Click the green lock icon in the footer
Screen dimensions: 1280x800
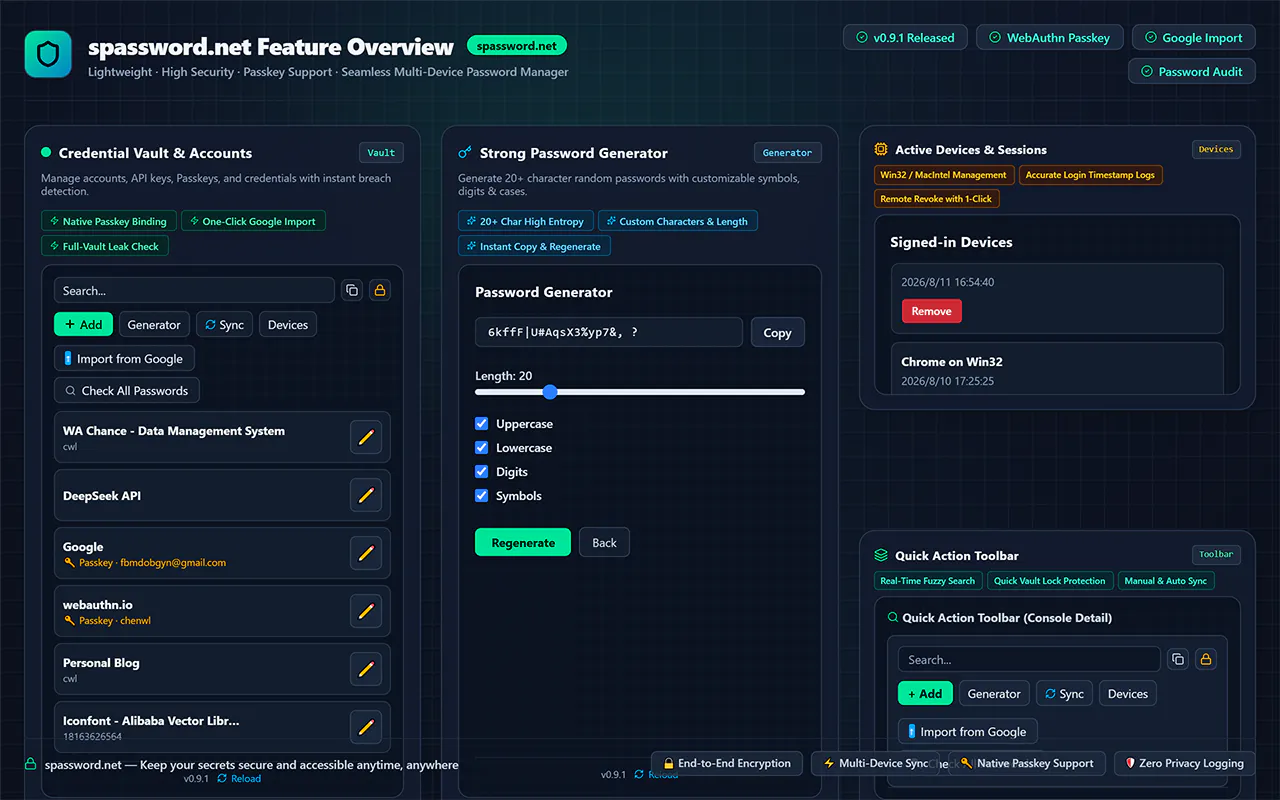click(31, 764)
